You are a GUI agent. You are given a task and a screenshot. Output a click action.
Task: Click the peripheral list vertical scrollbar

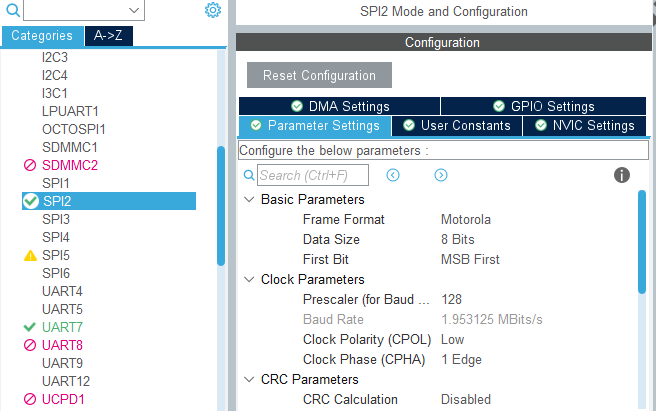pos(221,206)
